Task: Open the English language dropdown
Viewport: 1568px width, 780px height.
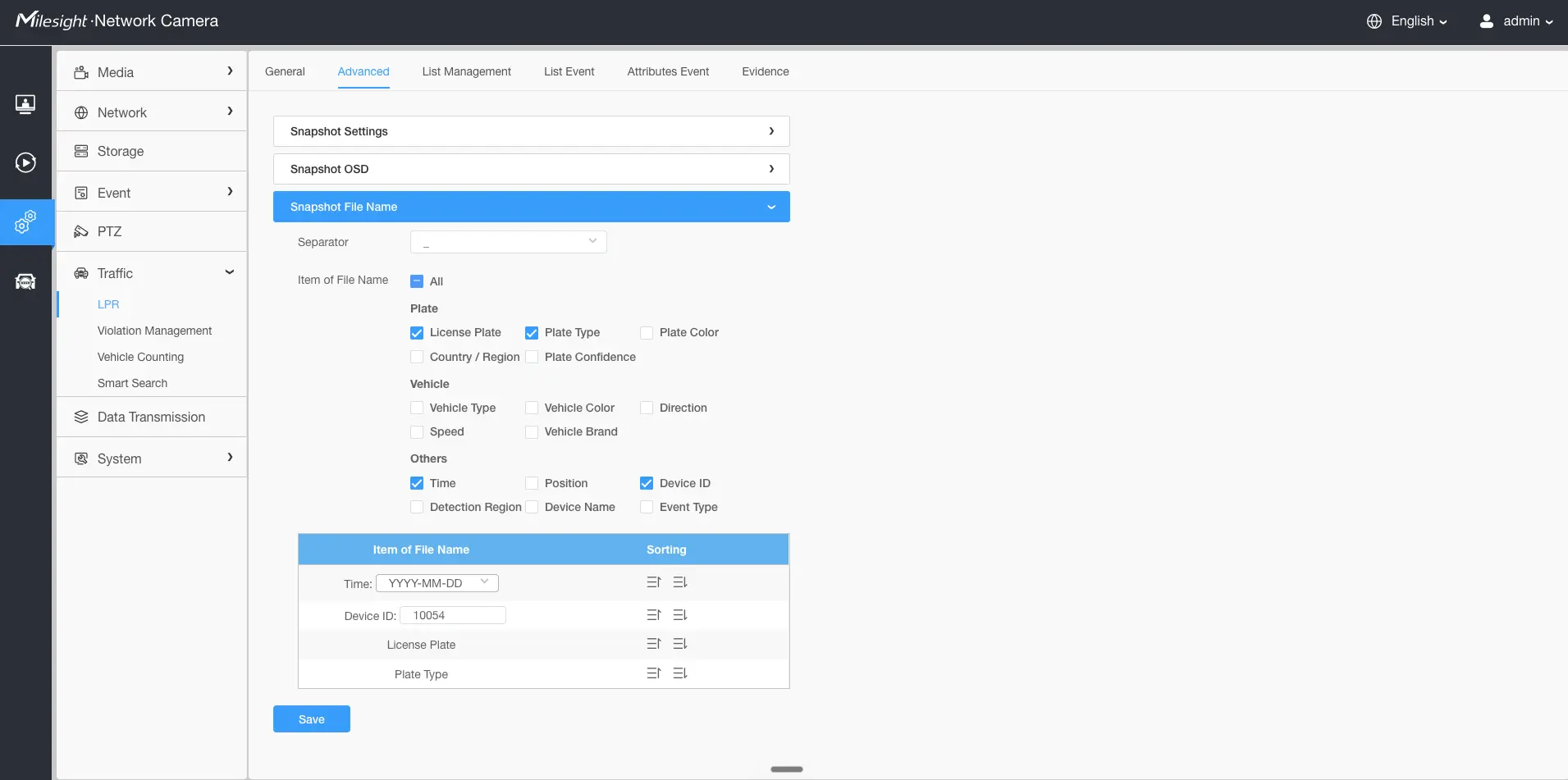Action: coord(1419,21)
